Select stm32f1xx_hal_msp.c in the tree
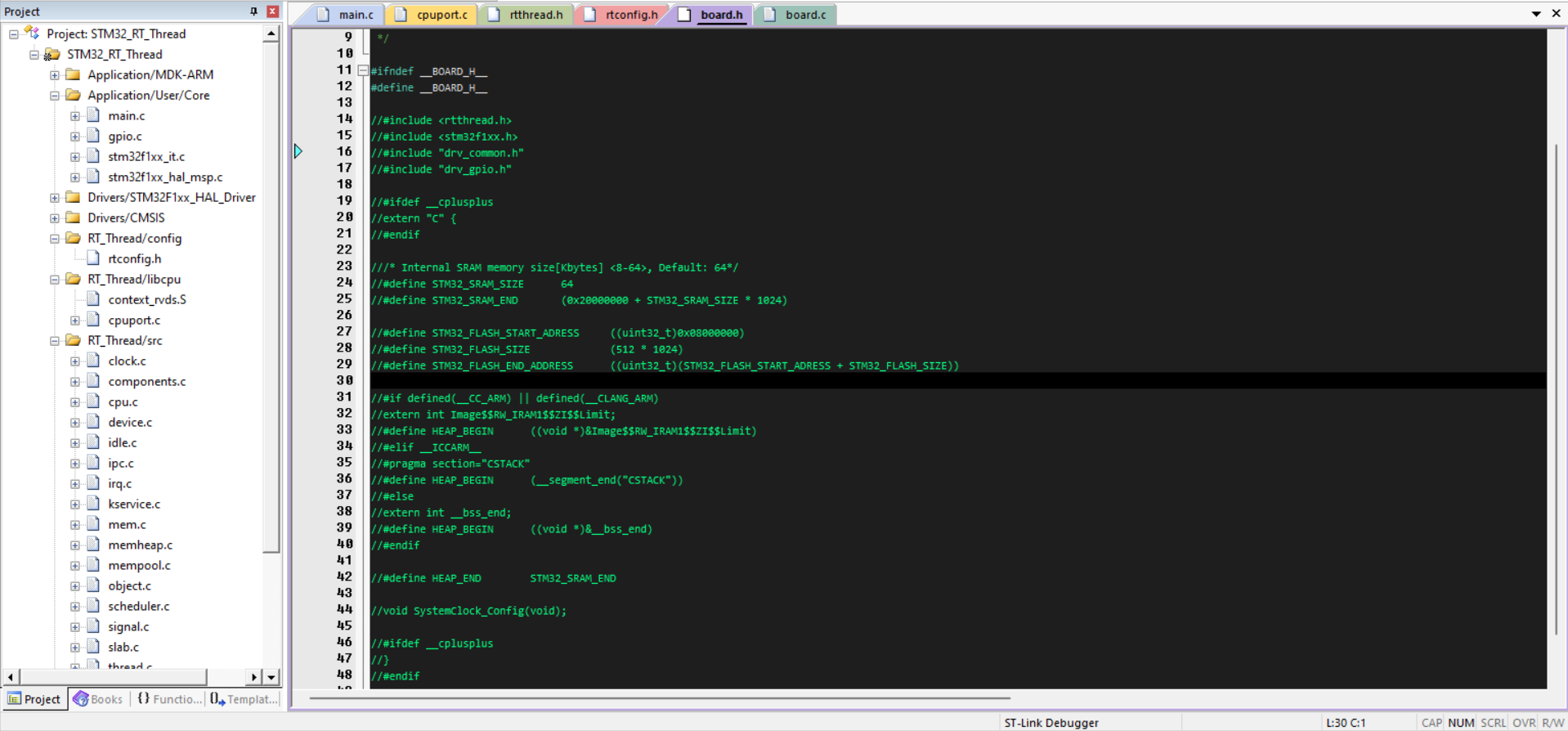Image resolution: width=1568 pixels, height=731 pixels. [x=165, y=177]
